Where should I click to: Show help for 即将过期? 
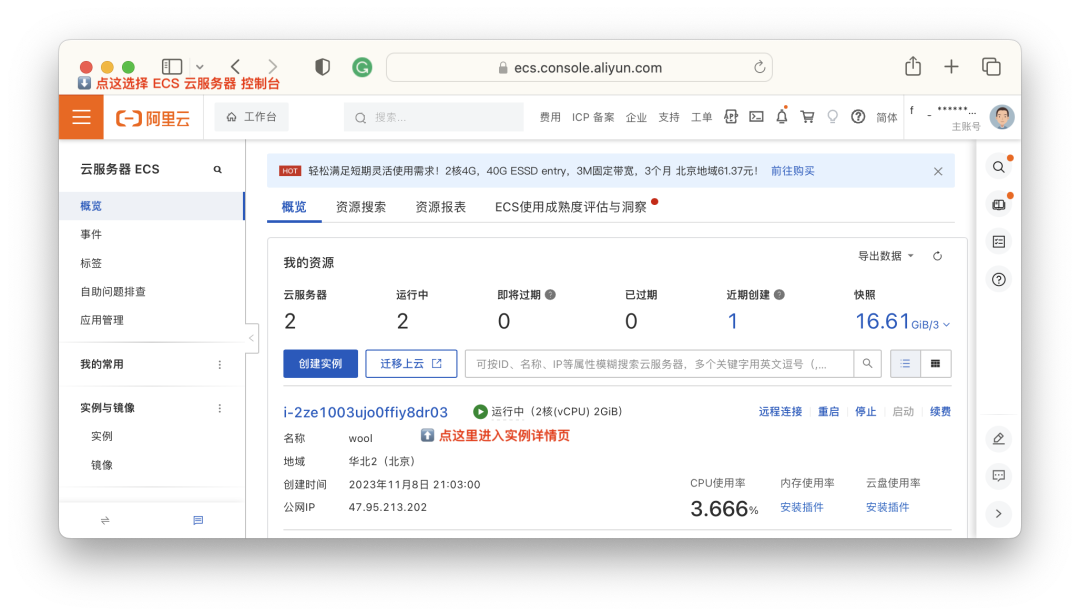(x=550, y=295)
